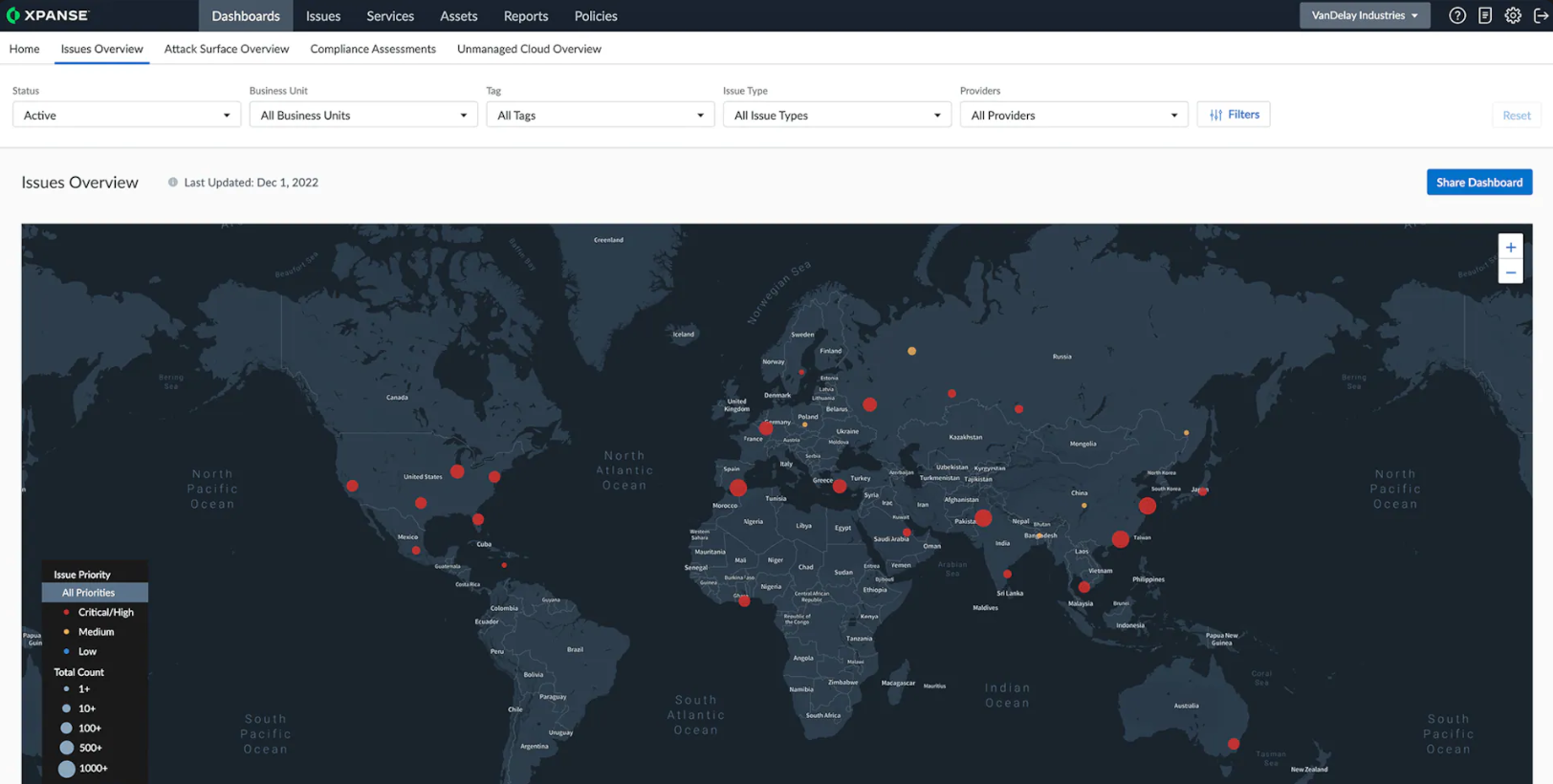This screenshot has height=784, width=1553.
Task: Filter map by Critical/High priority
Action: click(105, 612)
